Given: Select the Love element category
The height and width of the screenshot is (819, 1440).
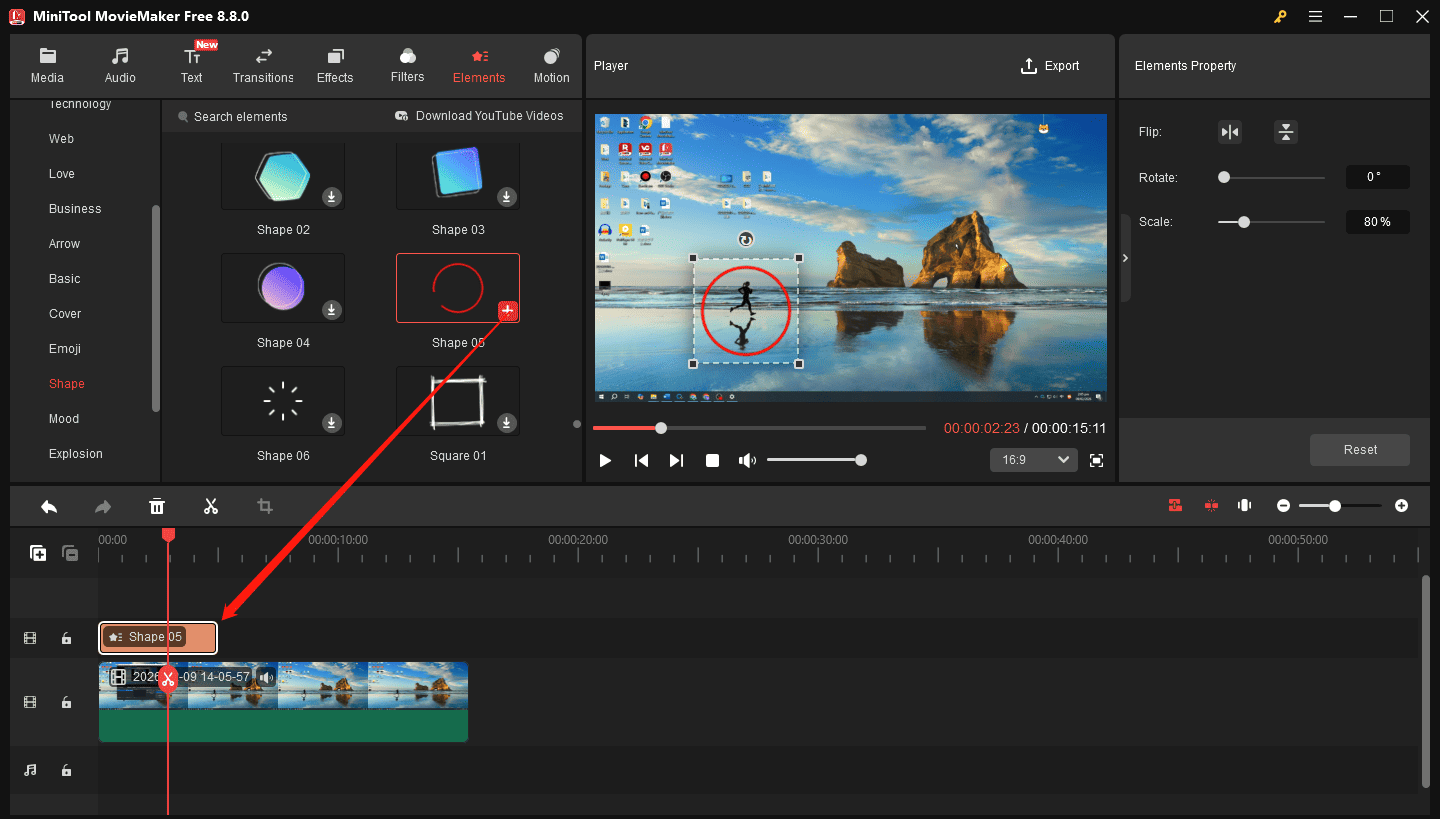Looking at the screenshot, I should point(62,174).
